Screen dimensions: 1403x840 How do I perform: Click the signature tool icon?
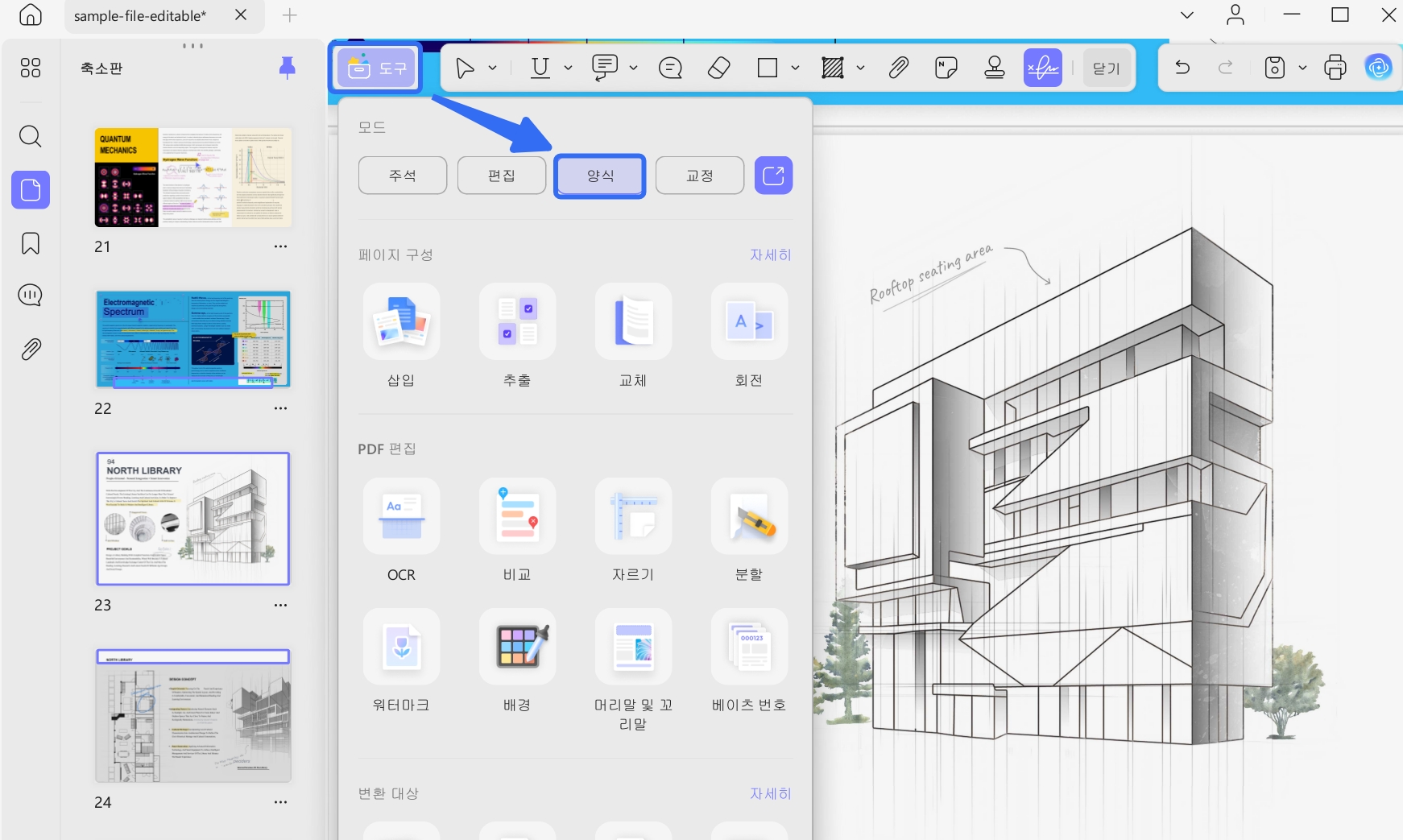pos(1043,68)
